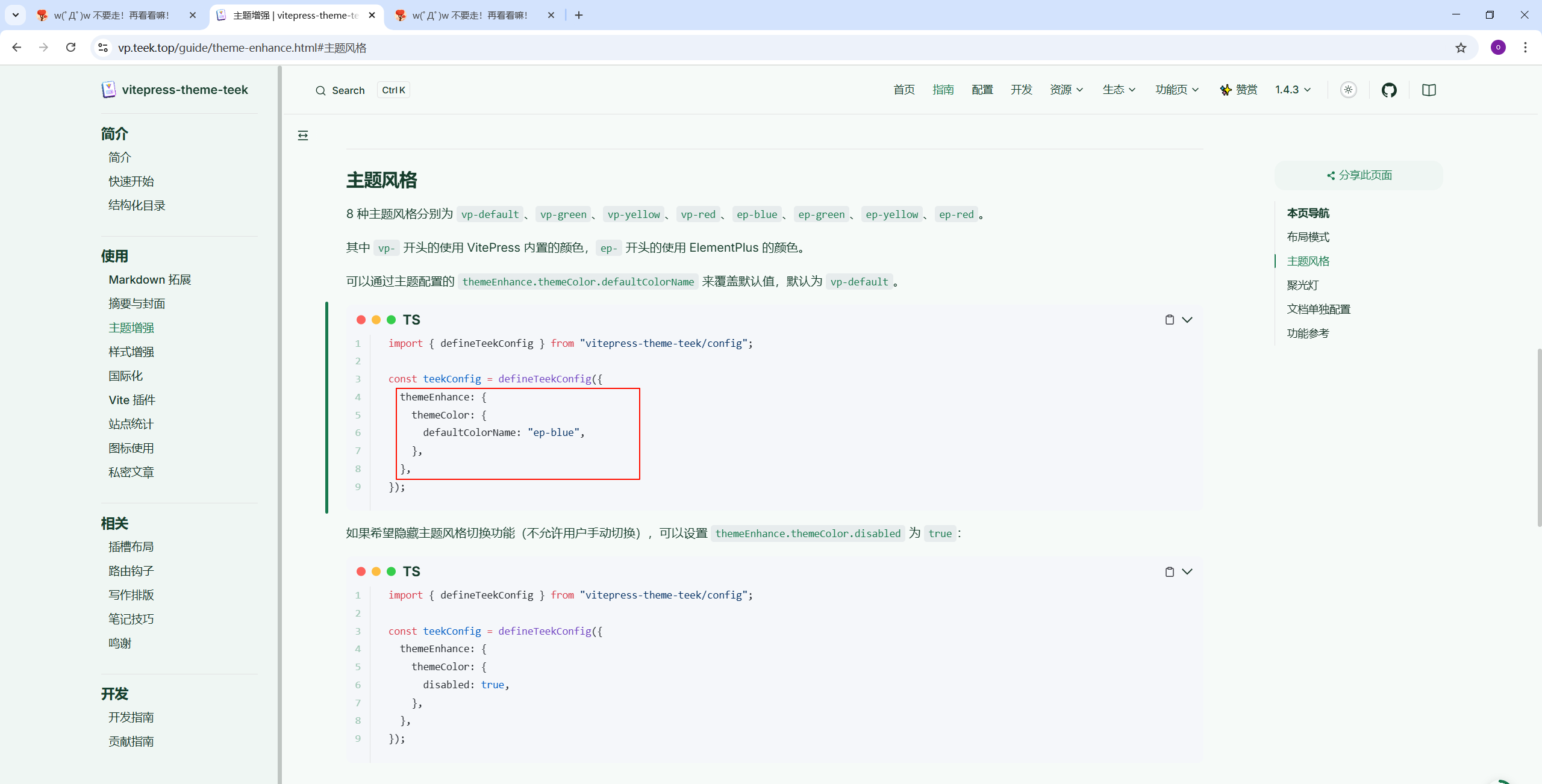Image resolution: width=1542 pixels, height=784 pixels.
Task: Click the share icon in 分享此页面
Action: pos(1331,175)
